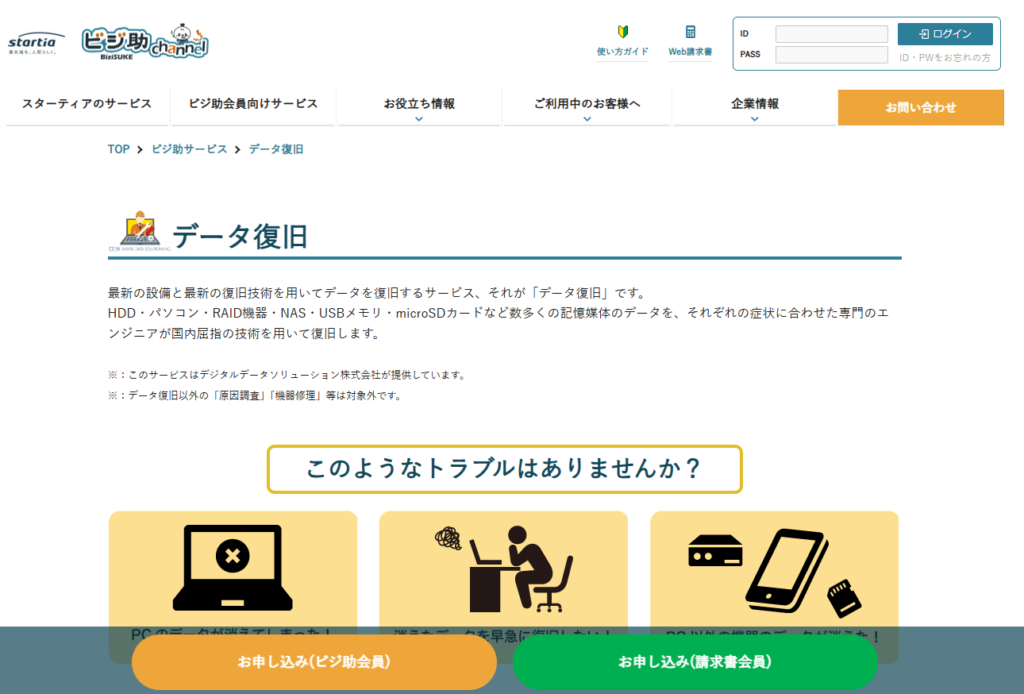Expand the ご利用中のお客様へ dropdown menu
Viewport: 1024px width, 694px height.
pyautogui.click(x=586, y=108)
